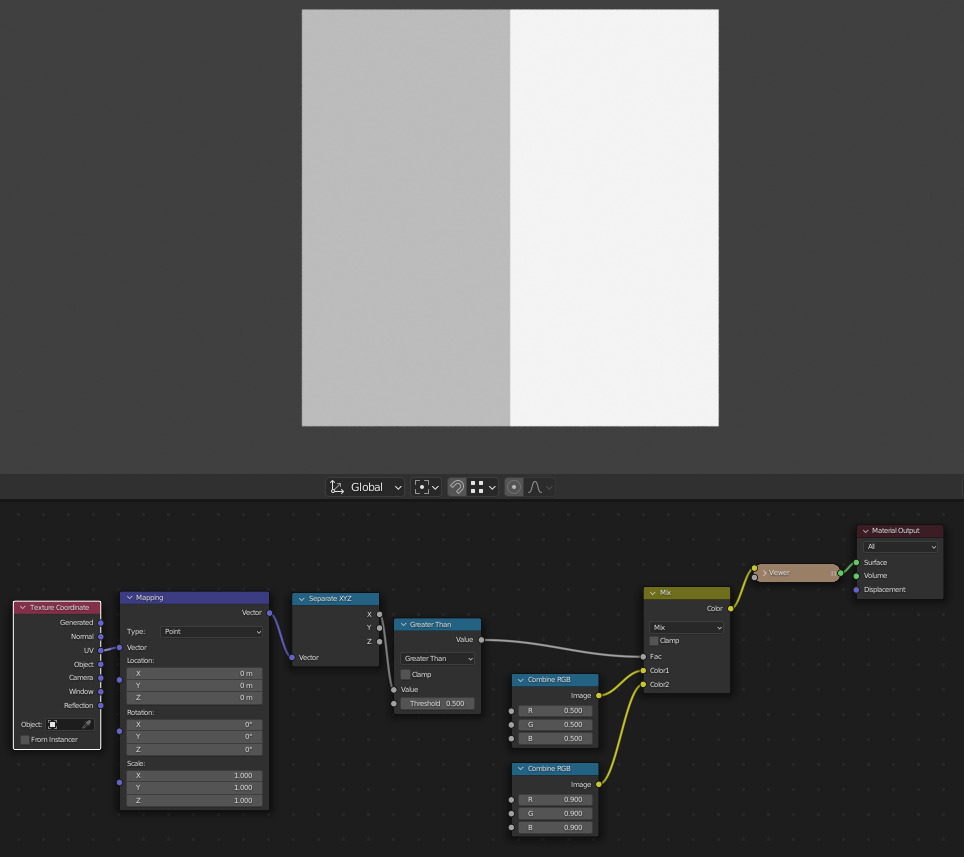Click the Mix node Color output socket
The image size is (964, 857).
click(x=730, y=609)
